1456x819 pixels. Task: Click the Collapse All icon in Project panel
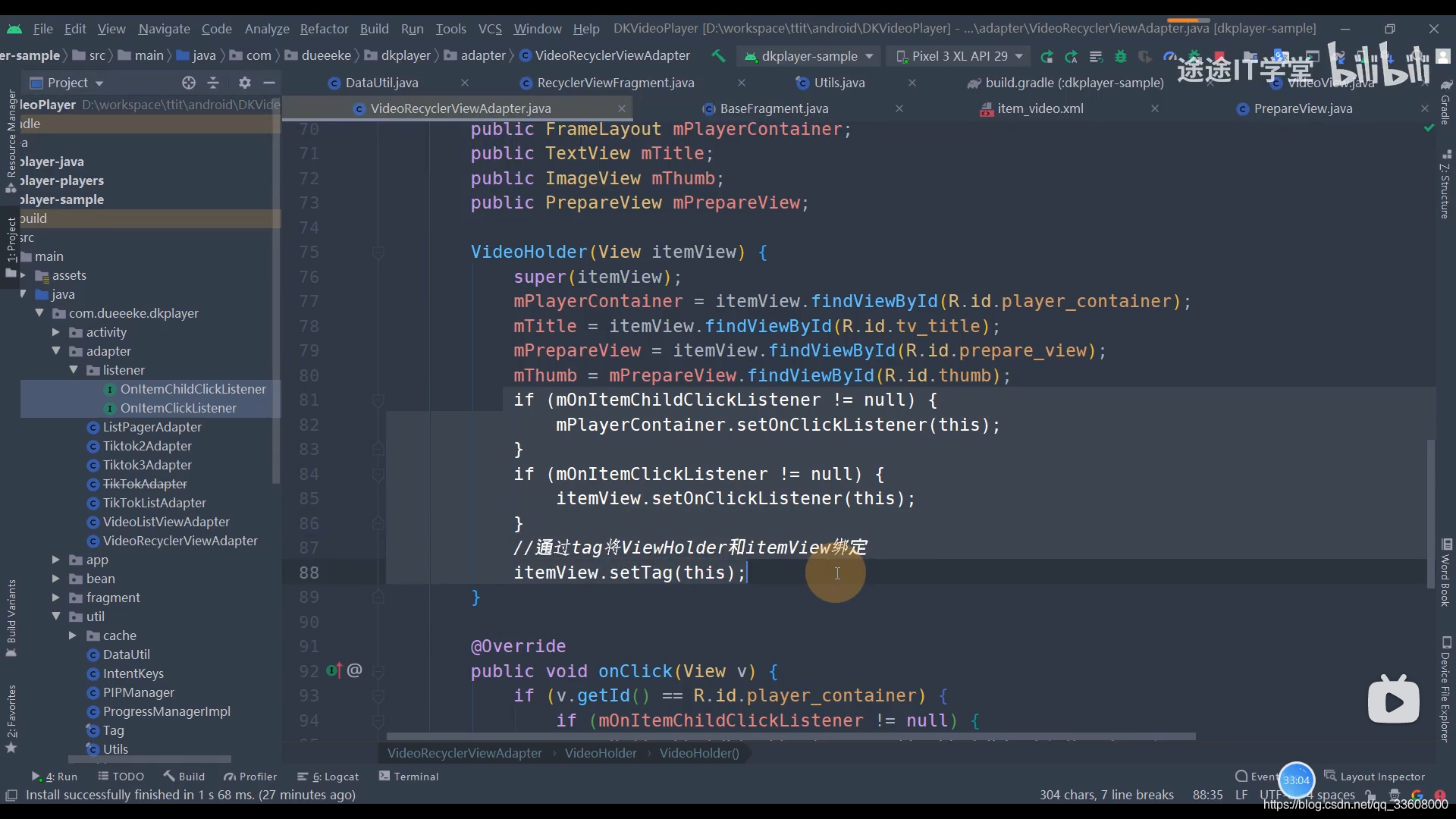213,83
